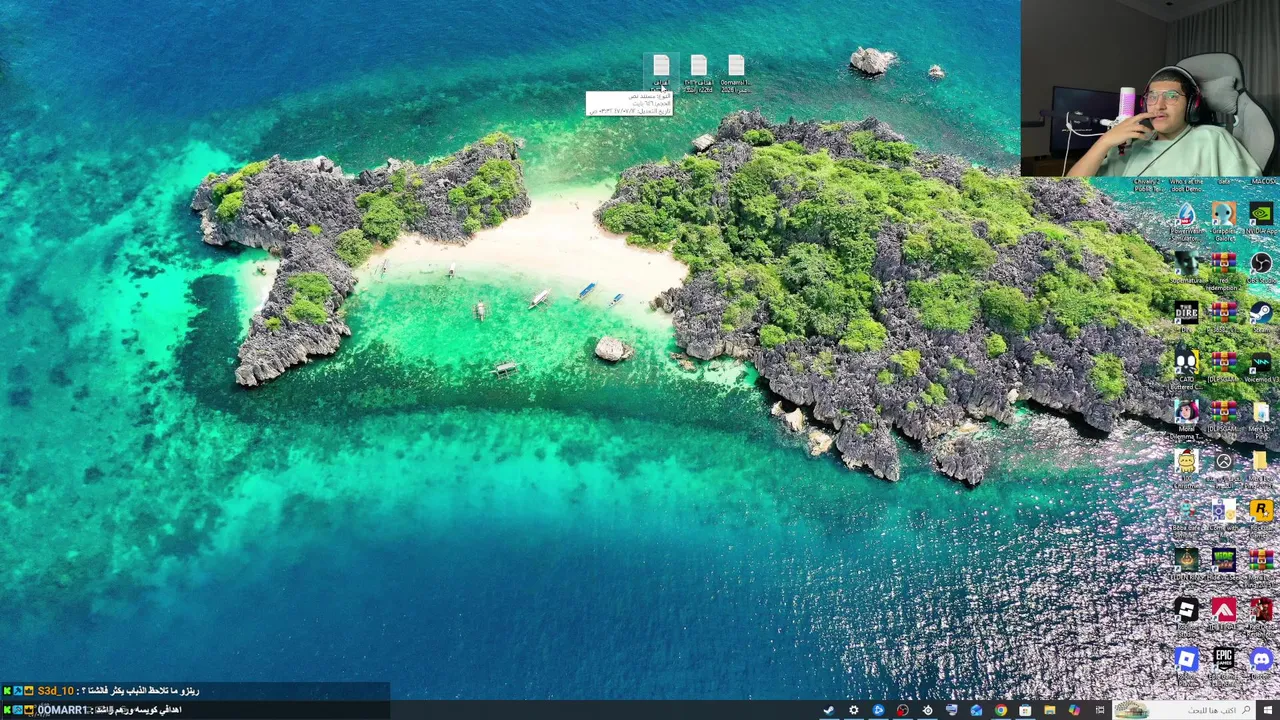Open Discord from the desktop
Image resolution: width=1280 pixels, height=720 pixels.
(x=1261, y=658)
